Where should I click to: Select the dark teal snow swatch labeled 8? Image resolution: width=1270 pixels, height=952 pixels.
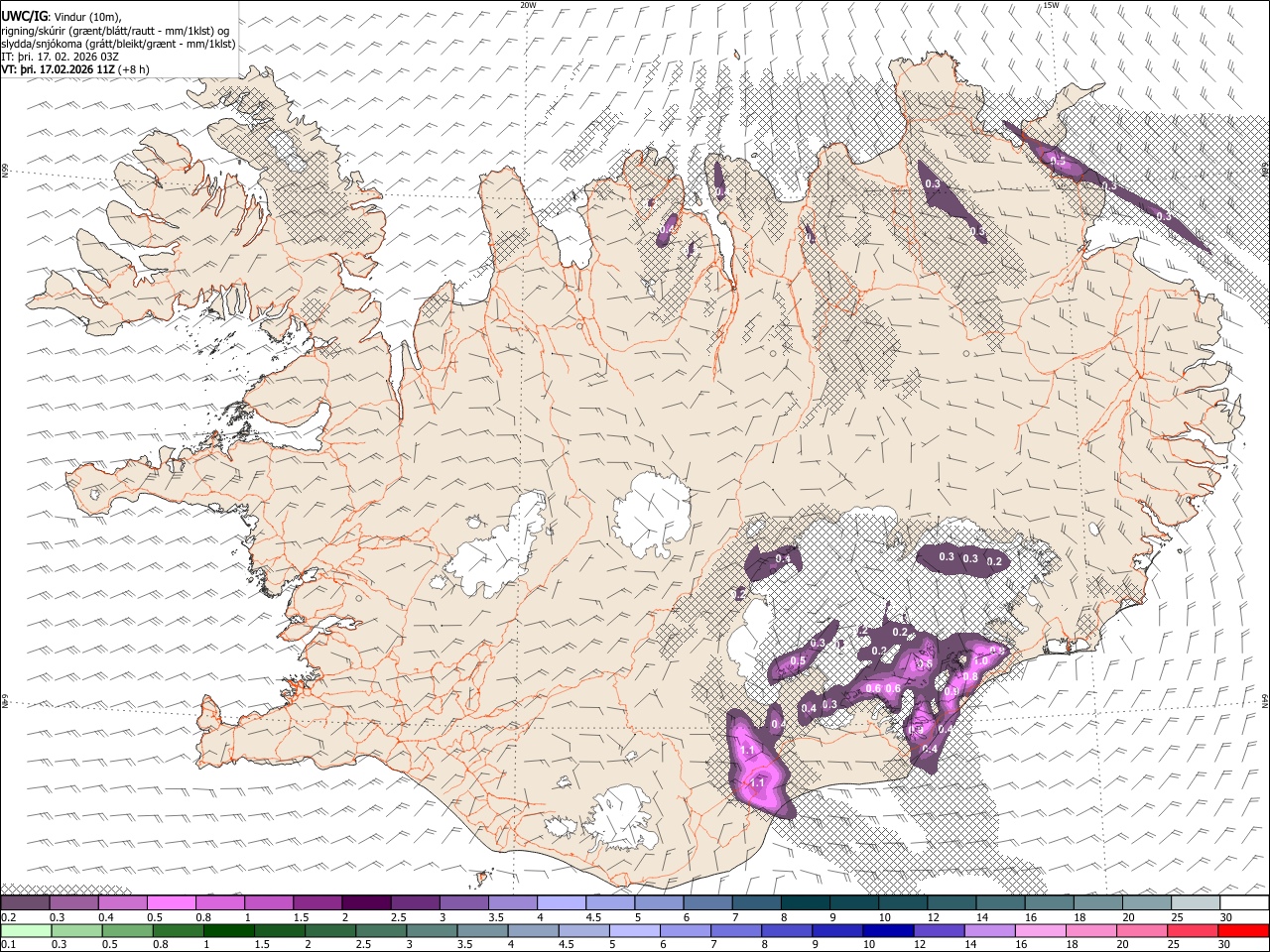pos(806,902)
